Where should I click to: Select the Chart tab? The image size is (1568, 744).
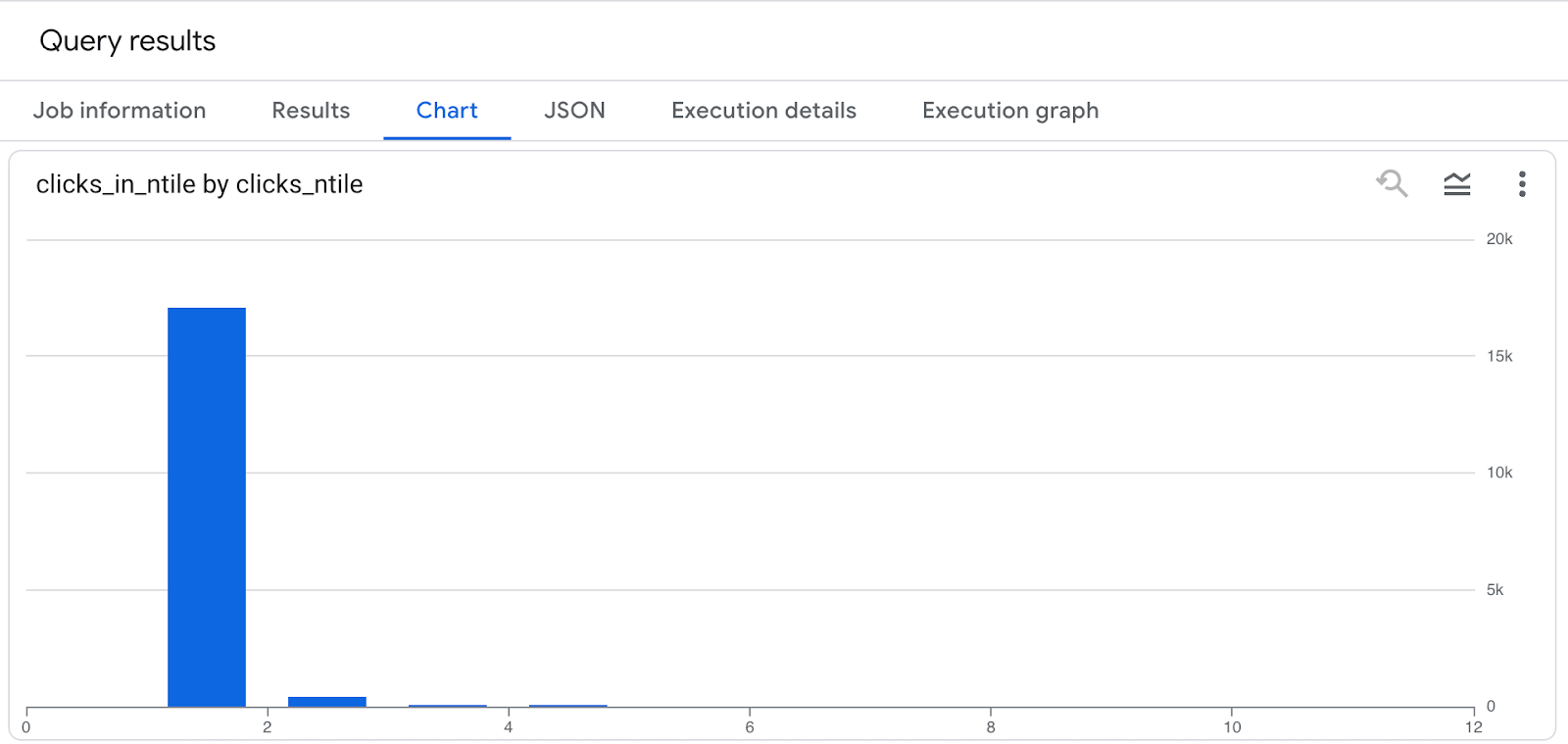coord(447,111)
